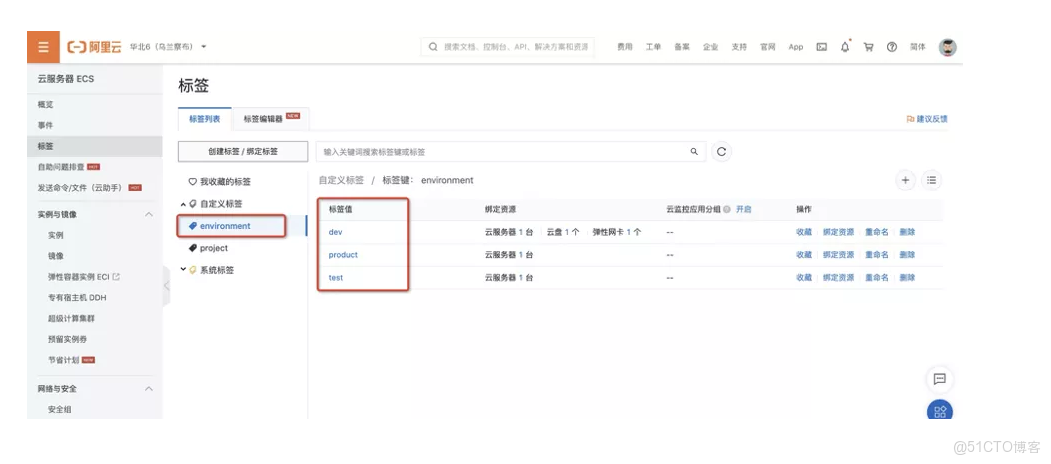Collapse the sidebar using the edge handle
1051x464 pixels.
(x=166, y=286)
